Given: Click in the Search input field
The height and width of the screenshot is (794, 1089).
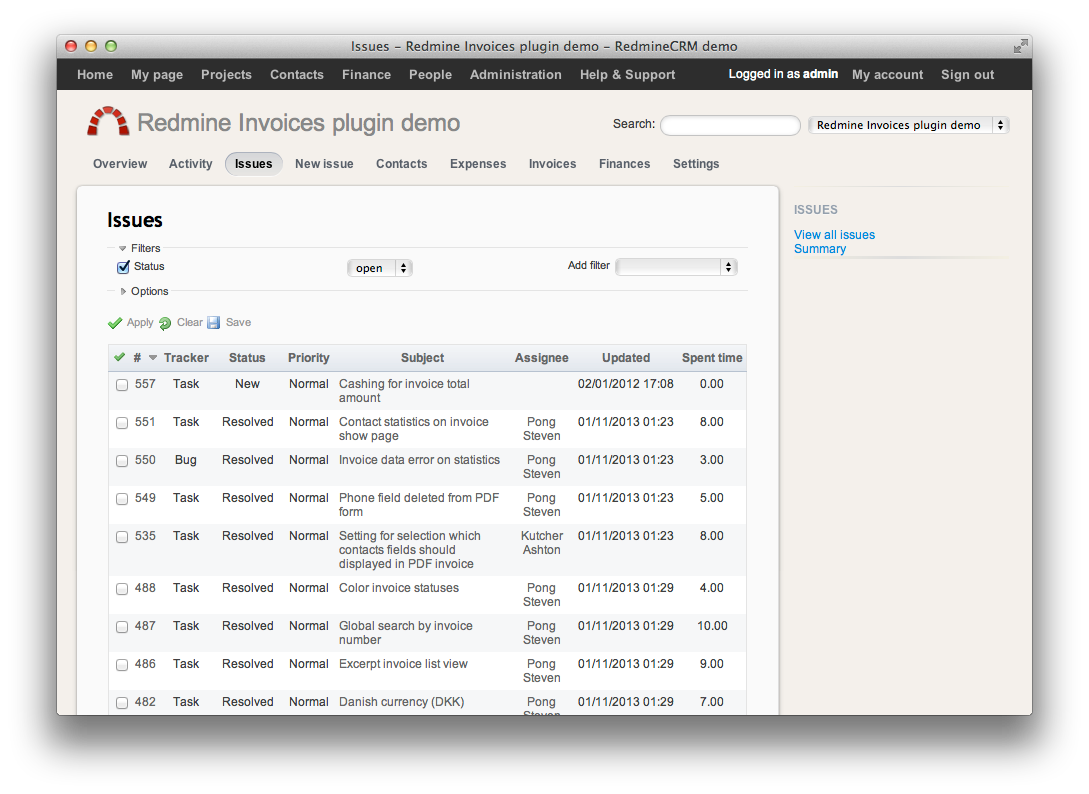Looking at the screenshot, I should point(730,125).
